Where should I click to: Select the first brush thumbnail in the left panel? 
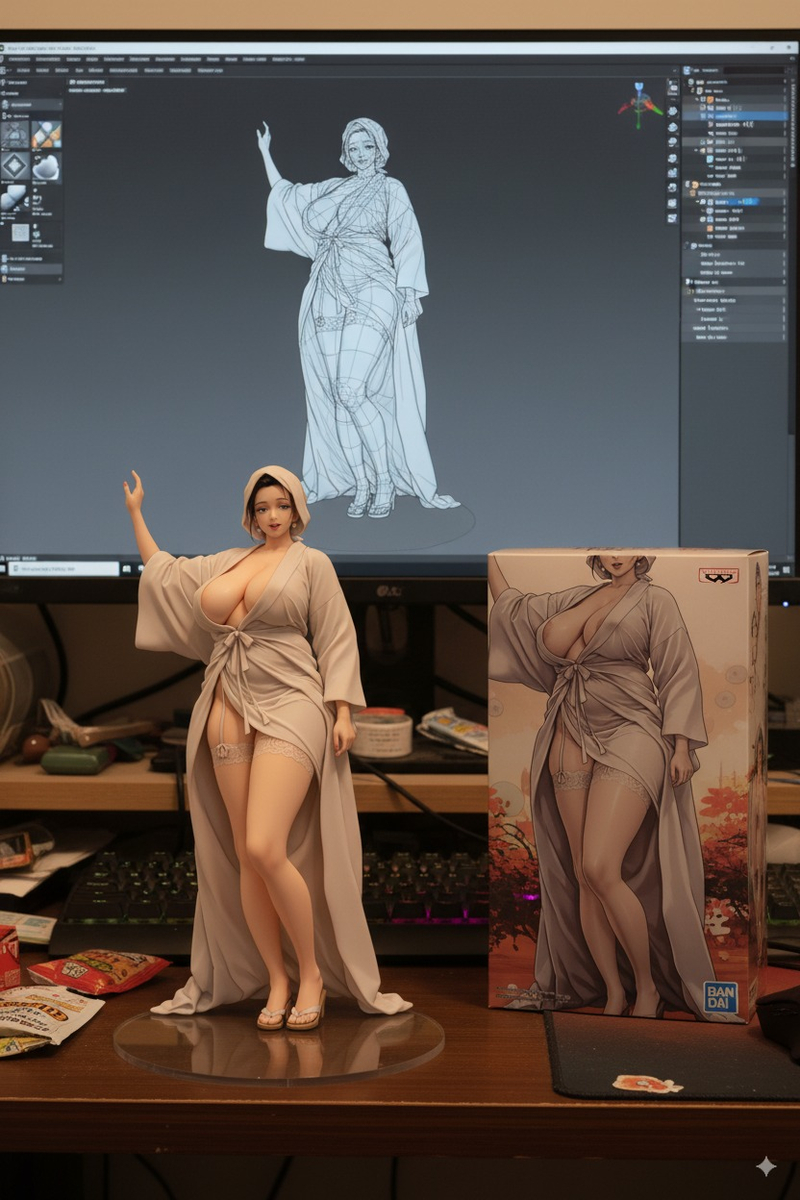coord(15,134)
